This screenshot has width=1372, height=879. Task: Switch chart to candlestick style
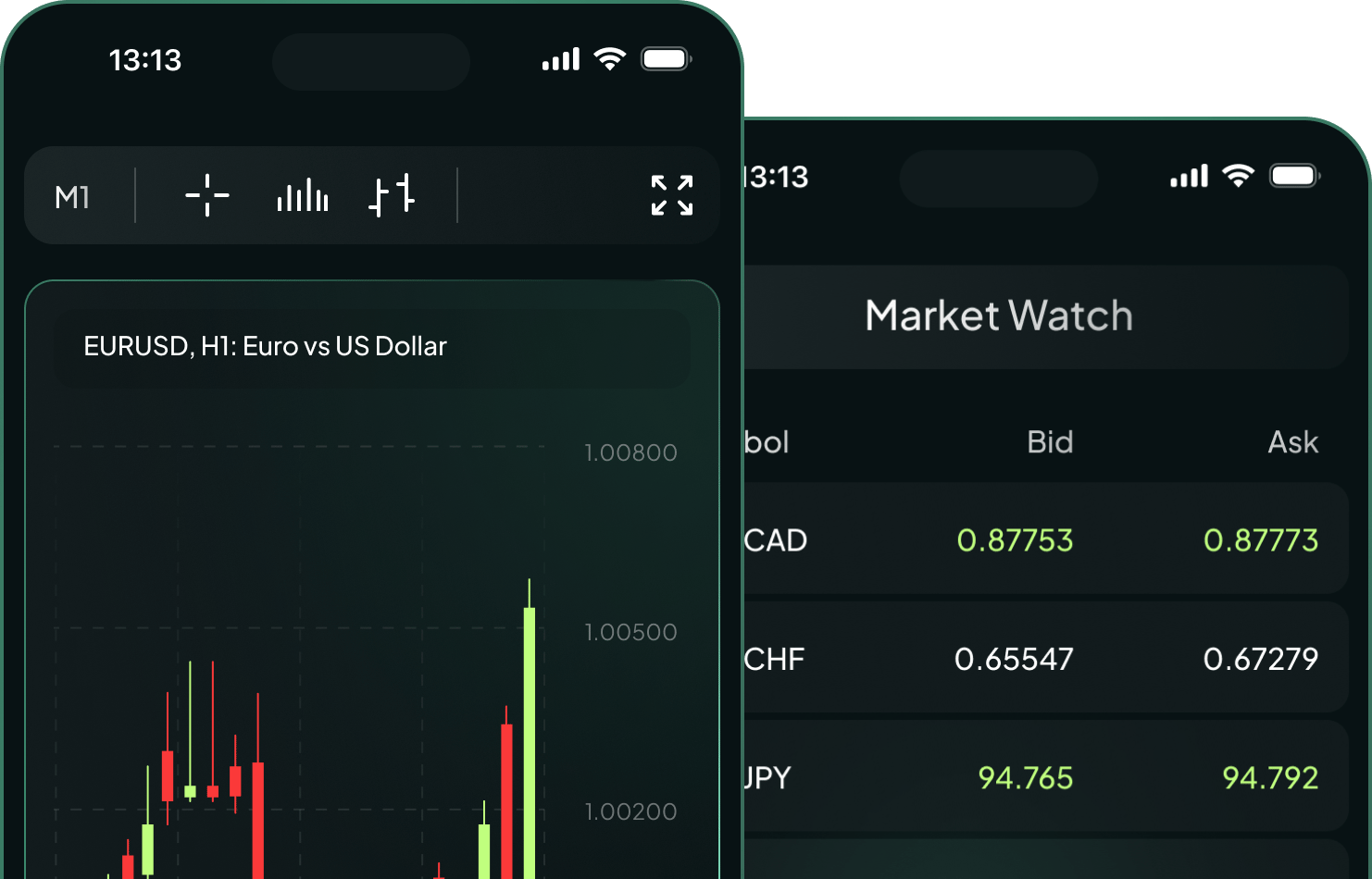pos(393,195)
